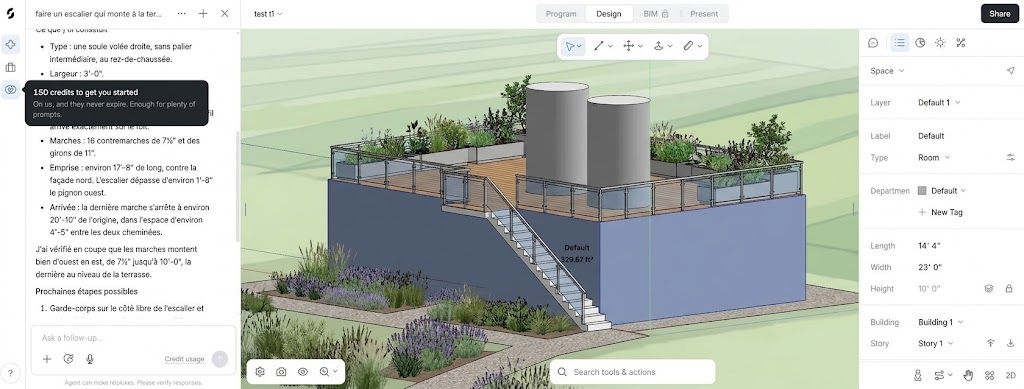Switch to the locked BIM tab
1024x389 pixels.
click(x=656, y=14)
